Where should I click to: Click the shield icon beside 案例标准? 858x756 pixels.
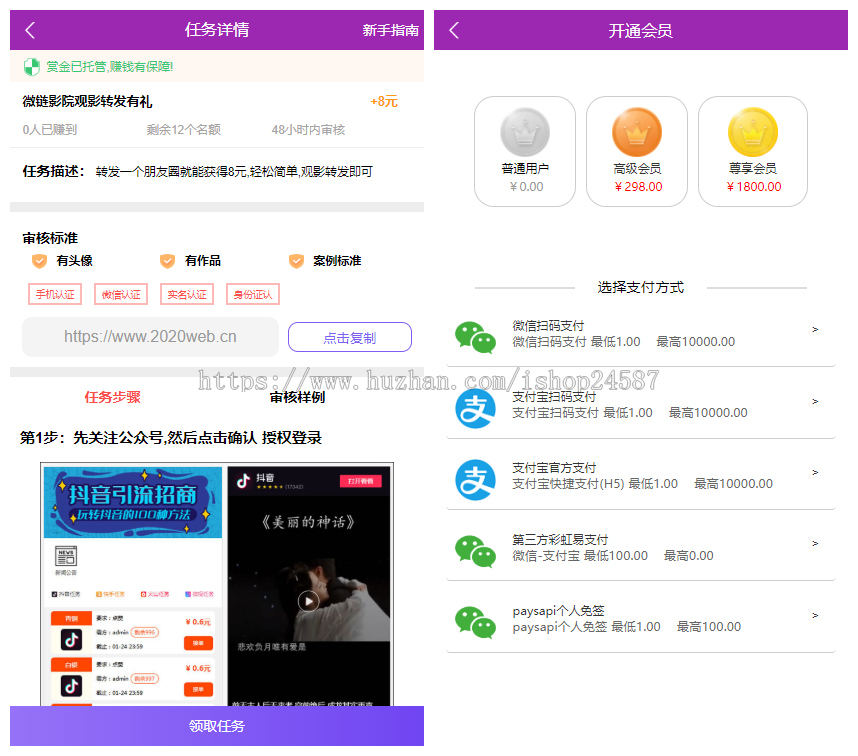[x=296, y=261]
